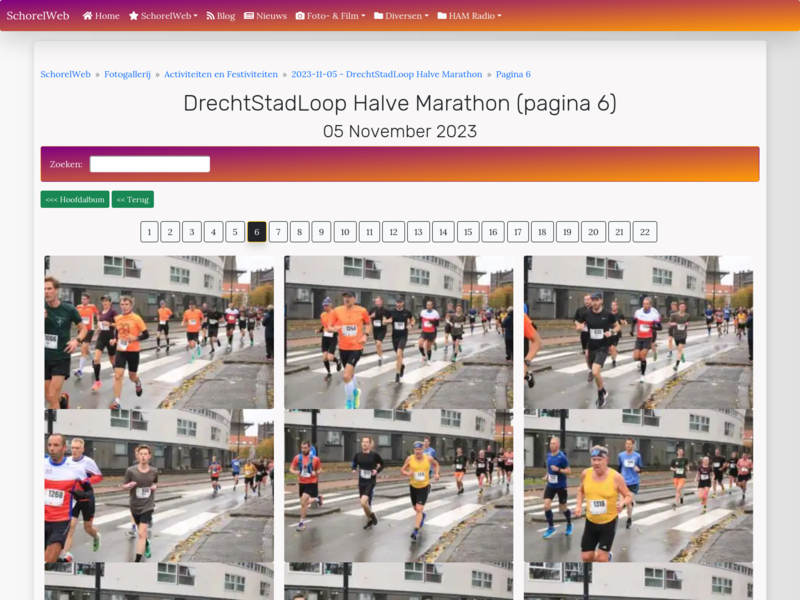Open the Blog navigation item

(x=220, y=16)
